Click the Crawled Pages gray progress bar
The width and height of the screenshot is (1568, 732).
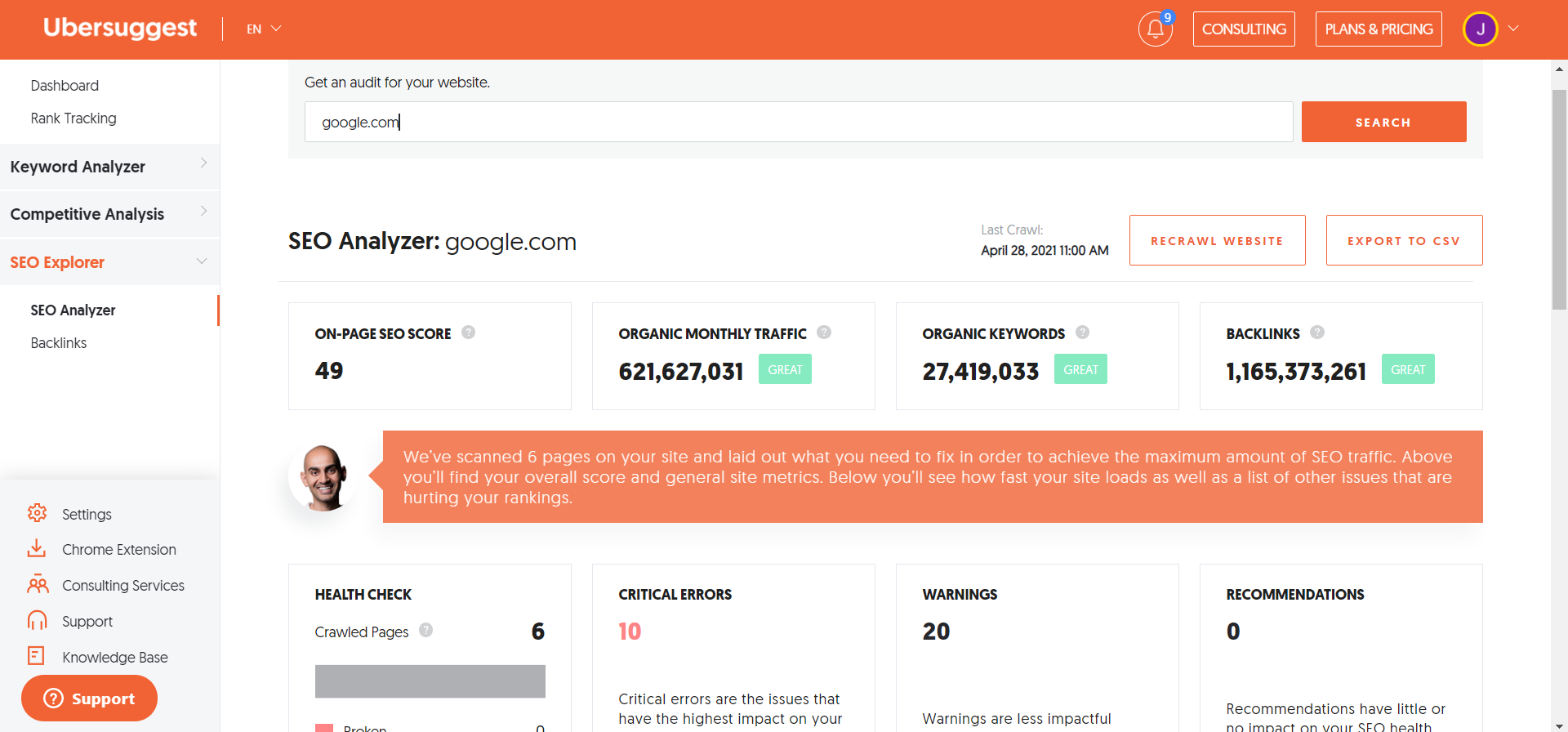click(x=430, y=681)
